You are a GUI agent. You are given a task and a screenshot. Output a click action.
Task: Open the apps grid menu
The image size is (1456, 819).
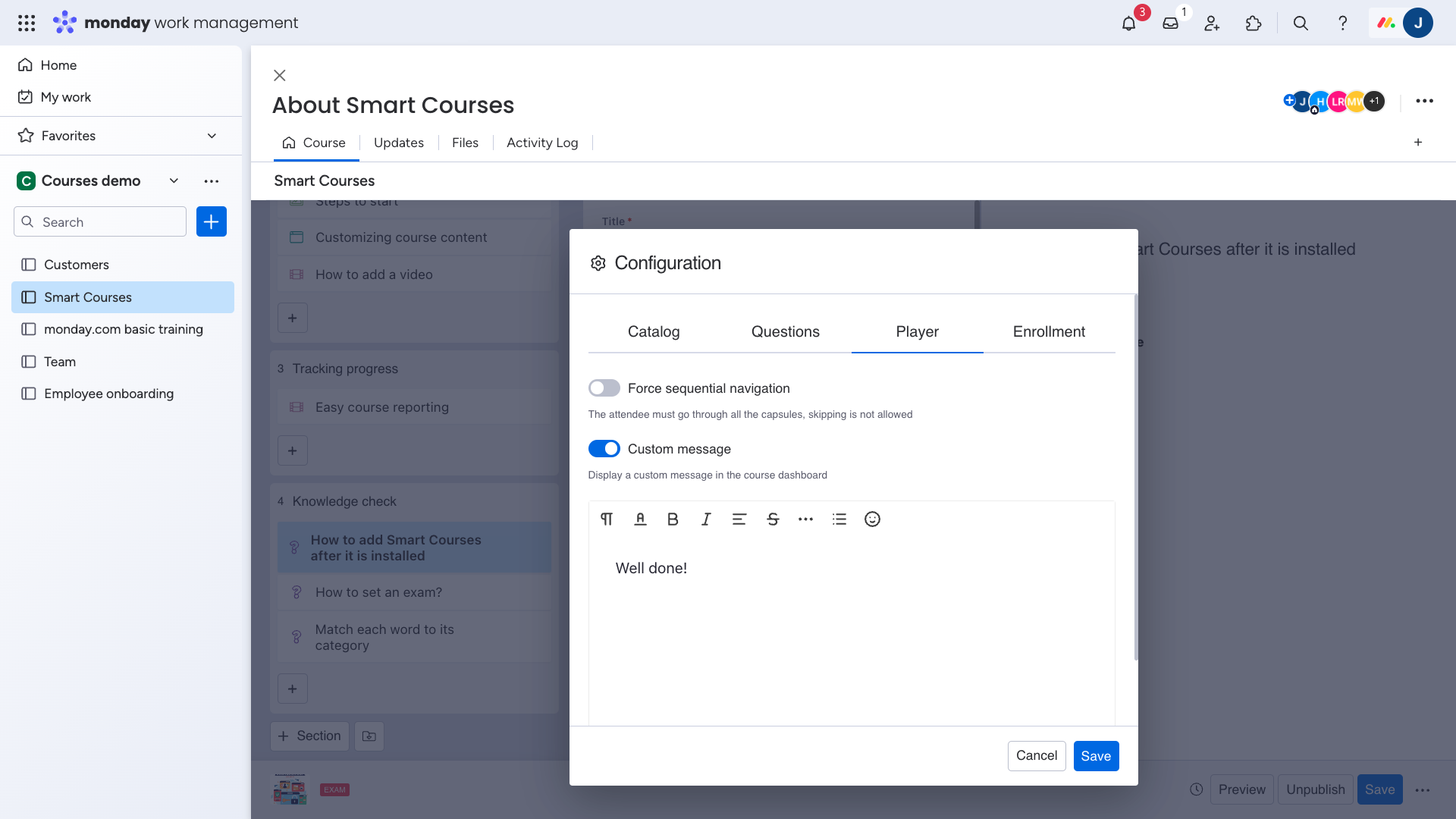click(x=27, y=23)
